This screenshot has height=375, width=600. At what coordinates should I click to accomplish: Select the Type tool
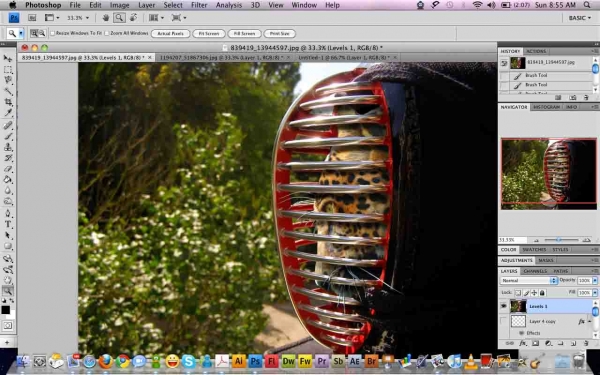pos(8,224)
